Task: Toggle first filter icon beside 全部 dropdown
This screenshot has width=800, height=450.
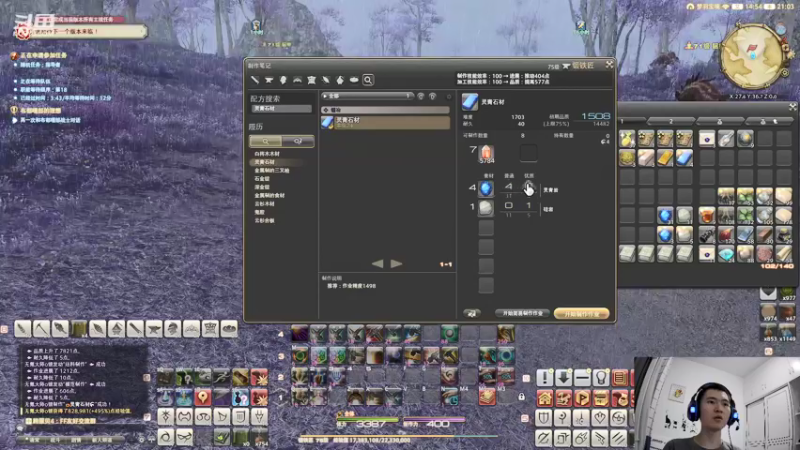Action: coord(420,96)
